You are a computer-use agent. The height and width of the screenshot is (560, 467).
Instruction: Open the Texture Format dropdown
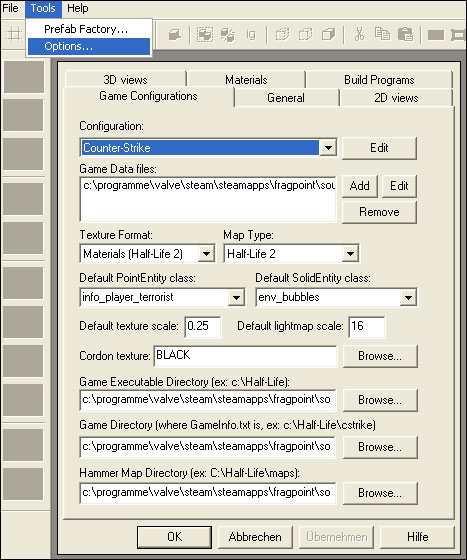click(x=207, y=254)
